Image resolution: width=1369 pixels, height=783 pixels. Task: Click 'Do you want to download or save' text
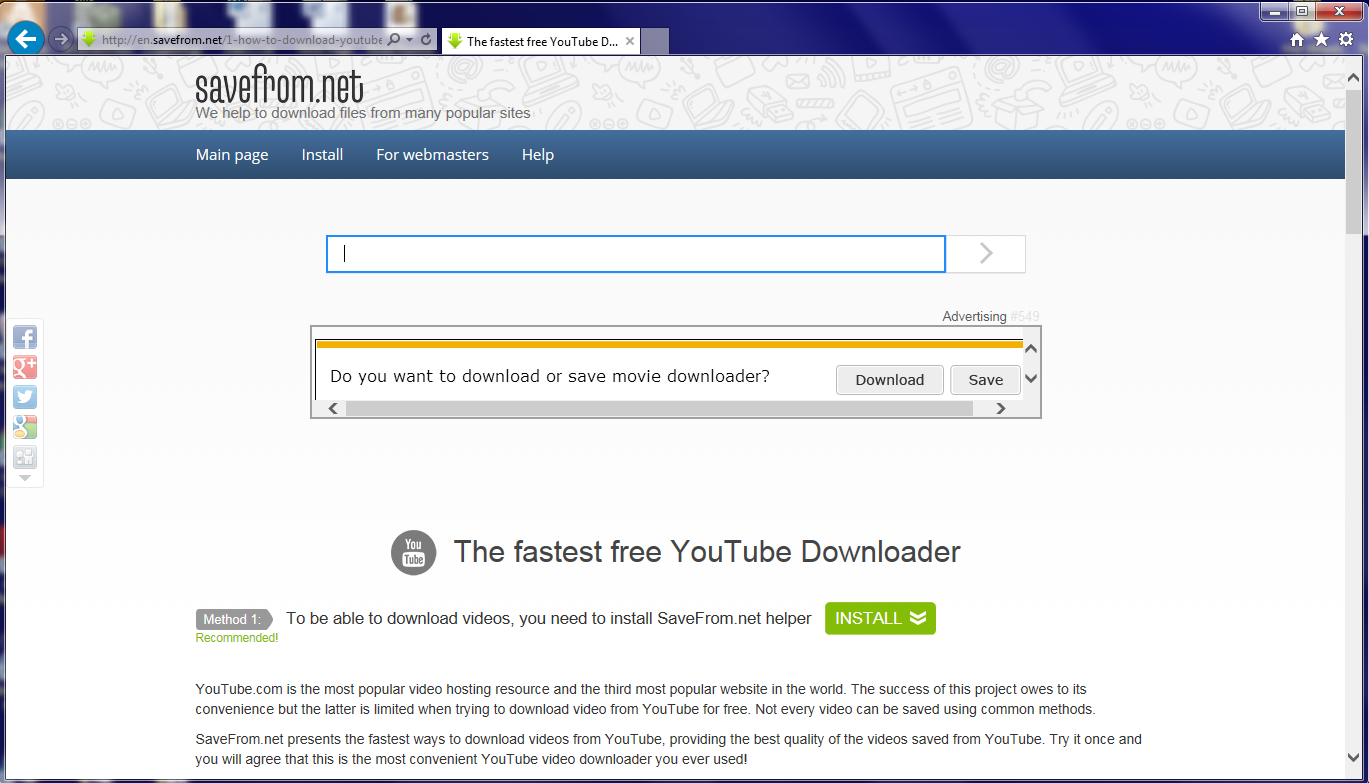click(550, 377)
